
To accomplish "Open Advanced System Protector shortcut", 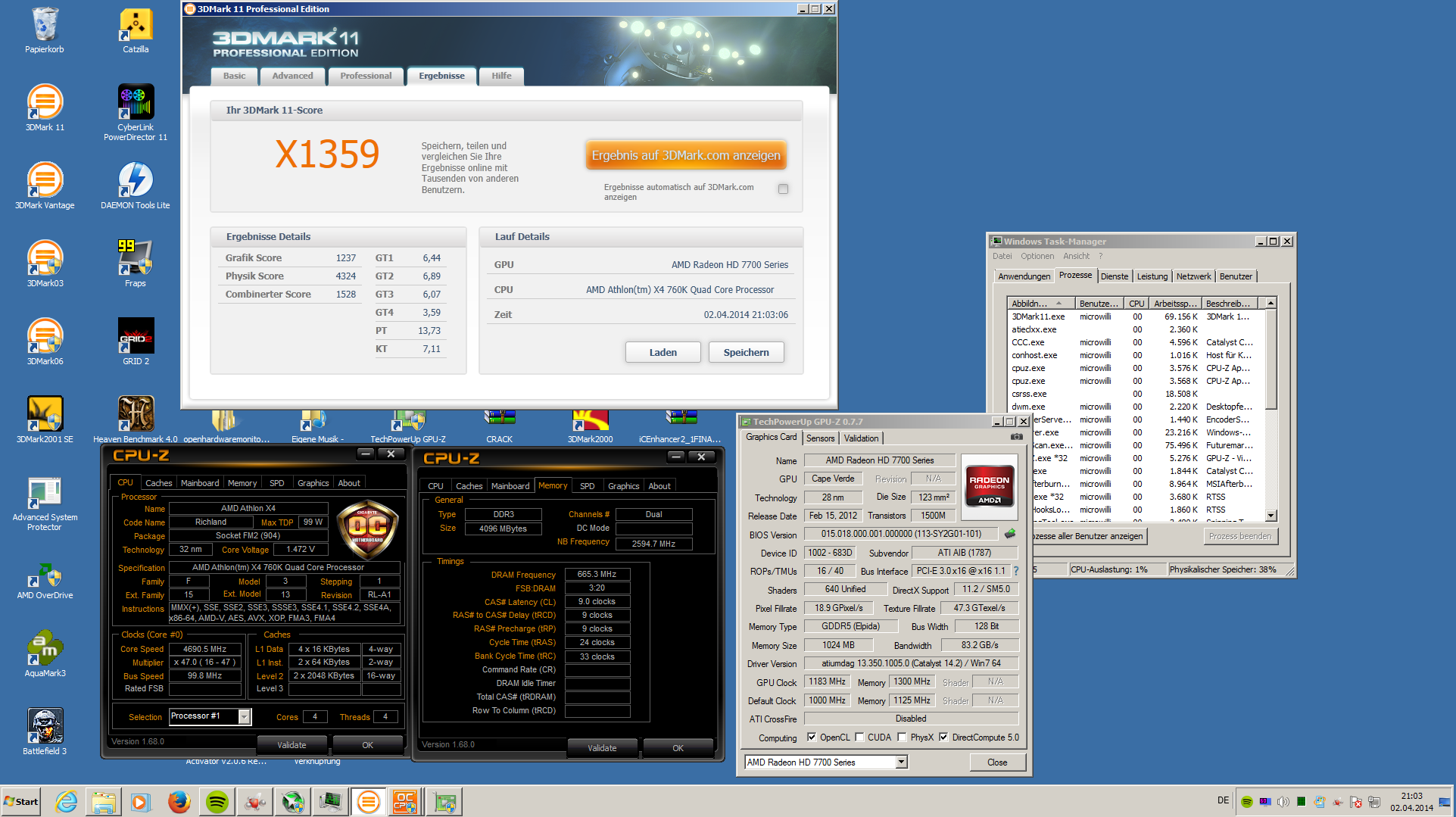I will coord(45,504).
